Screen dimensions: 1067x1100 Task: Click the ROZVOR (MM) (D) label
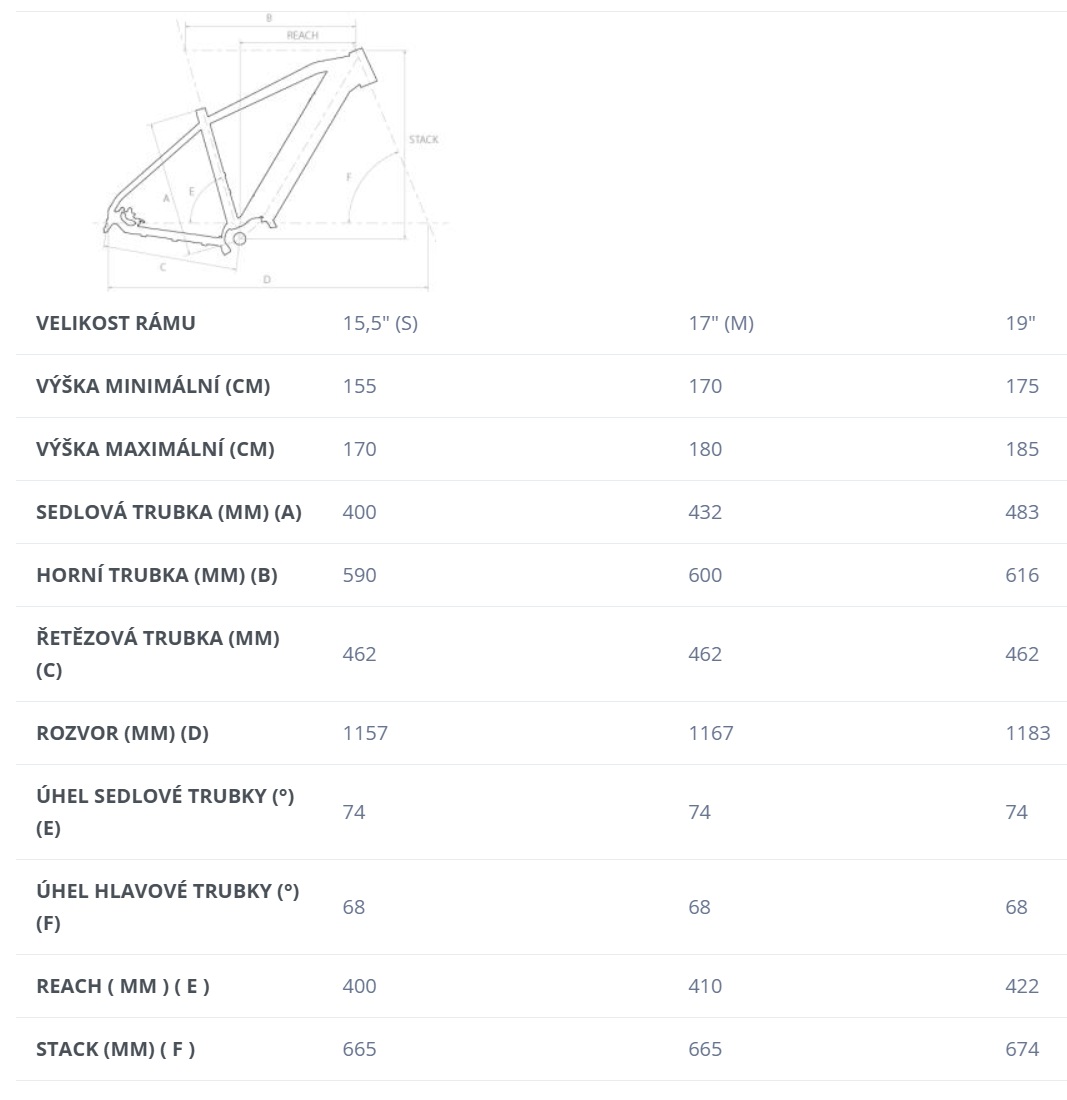tap(123, 733)
